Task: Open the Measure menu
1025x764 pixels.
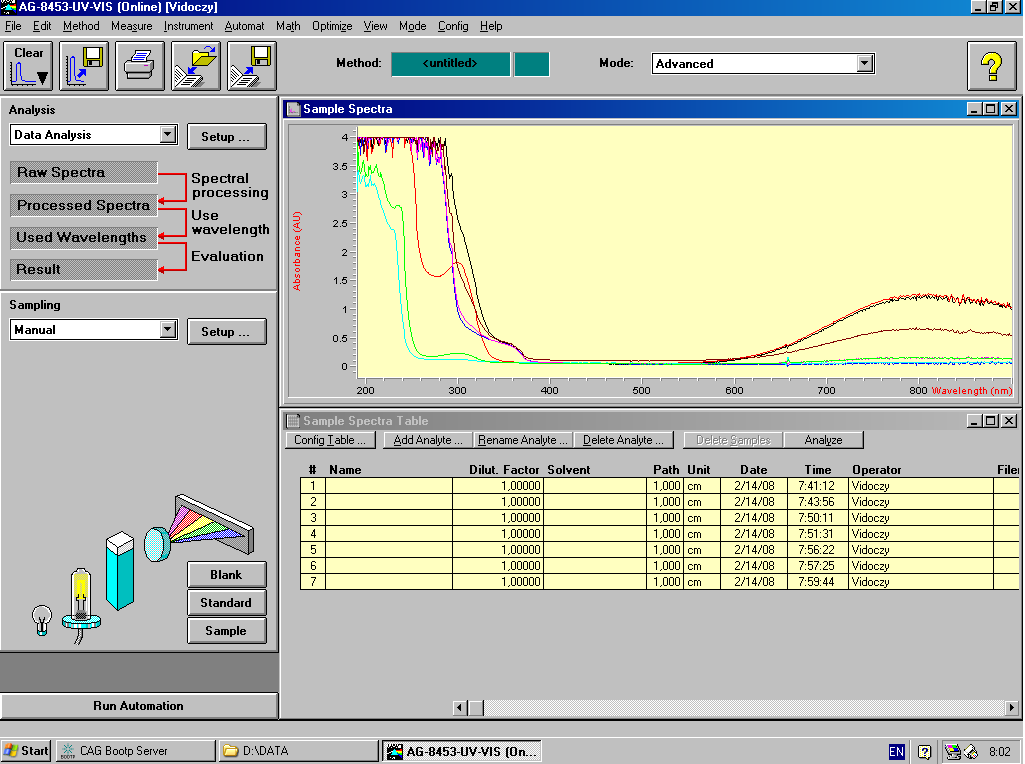Action: [131, 26]
